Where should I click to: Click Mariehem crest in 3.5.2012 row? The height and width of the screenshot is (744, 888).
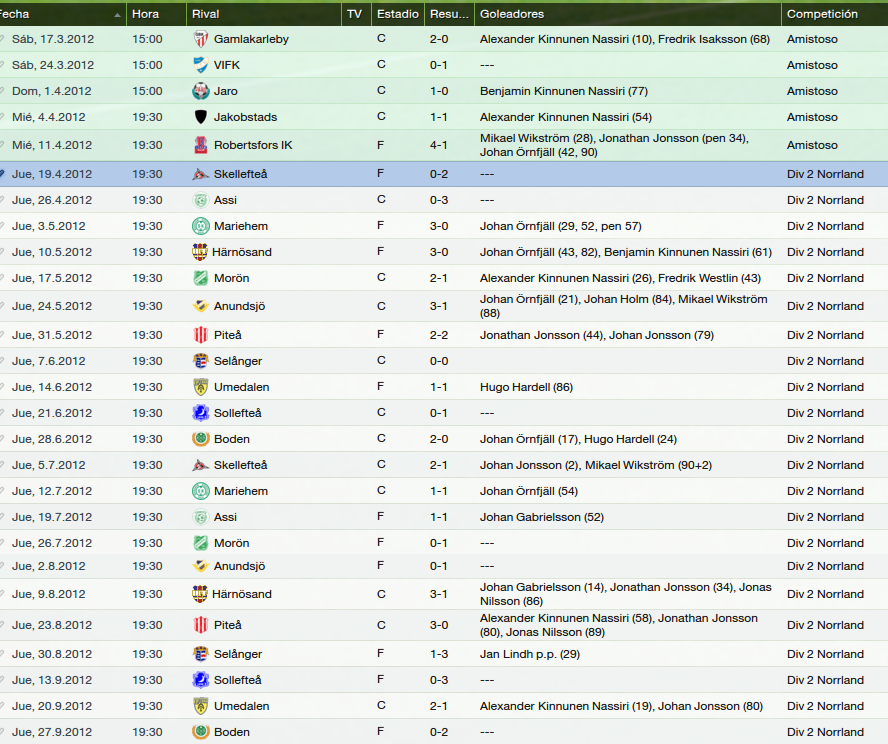pos(200,226)
